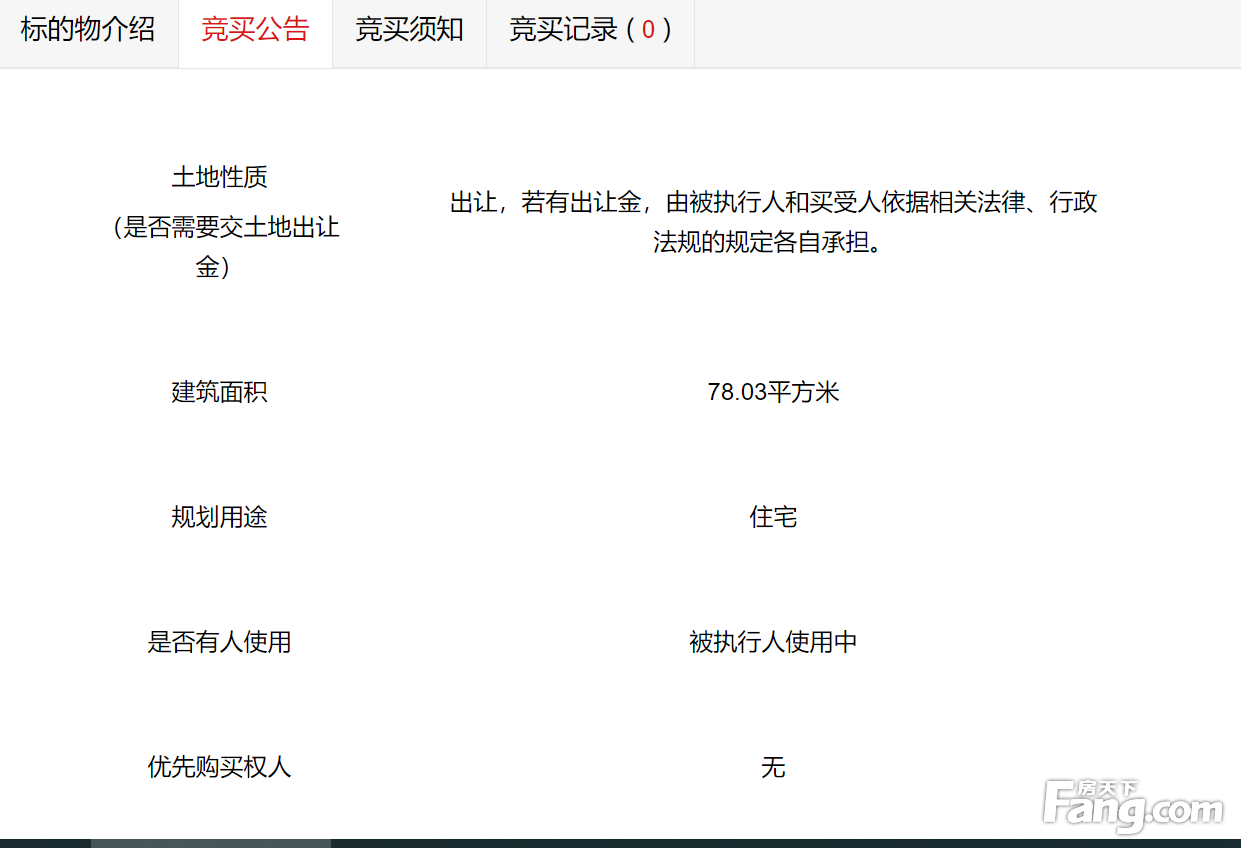Select the 78.03平方米 area value
The image size is (1241, 848).
coord(773,392)
